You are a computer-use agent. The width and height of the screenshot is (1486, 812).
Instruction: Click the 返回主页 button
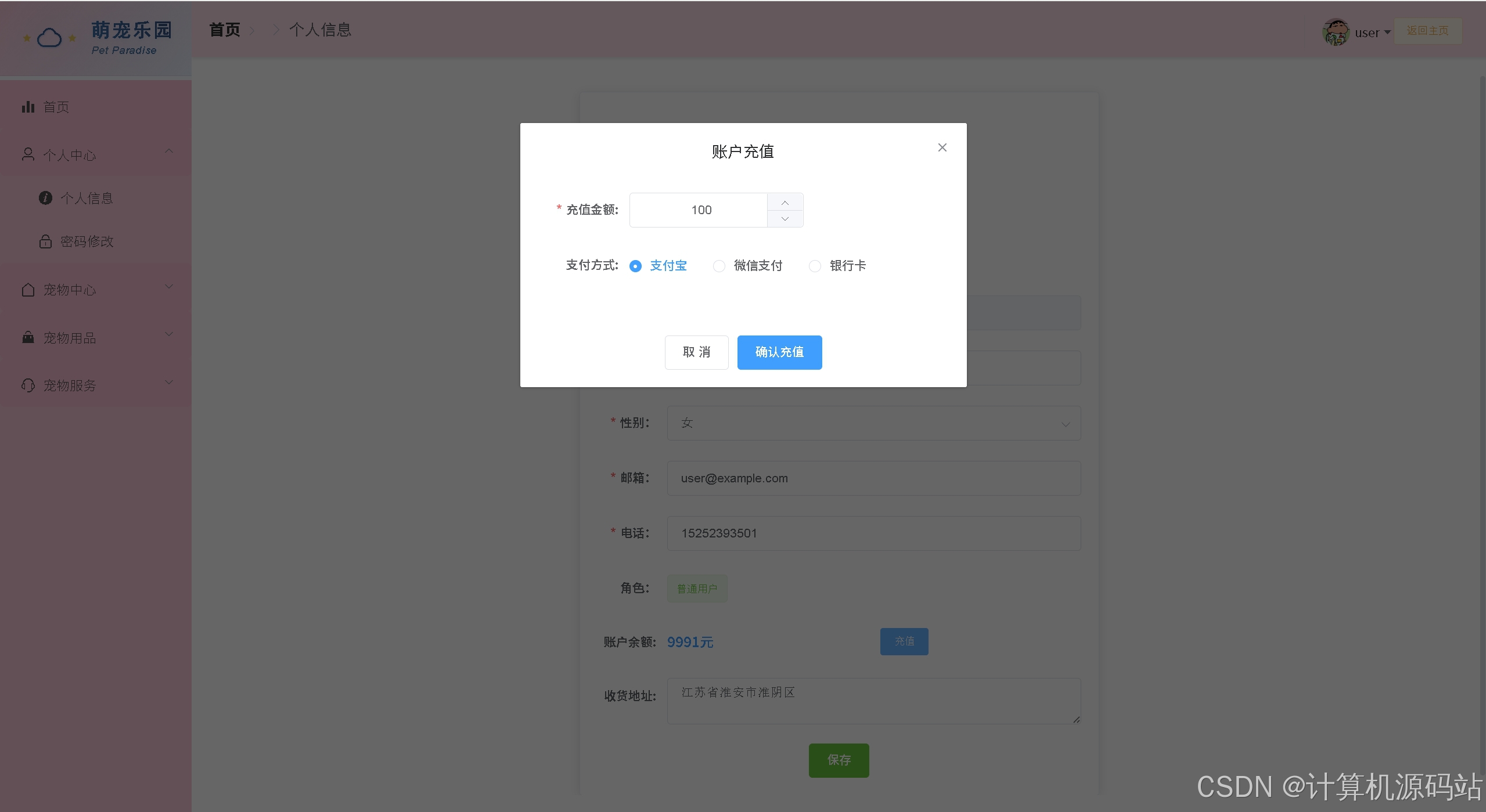point(1427,31)
